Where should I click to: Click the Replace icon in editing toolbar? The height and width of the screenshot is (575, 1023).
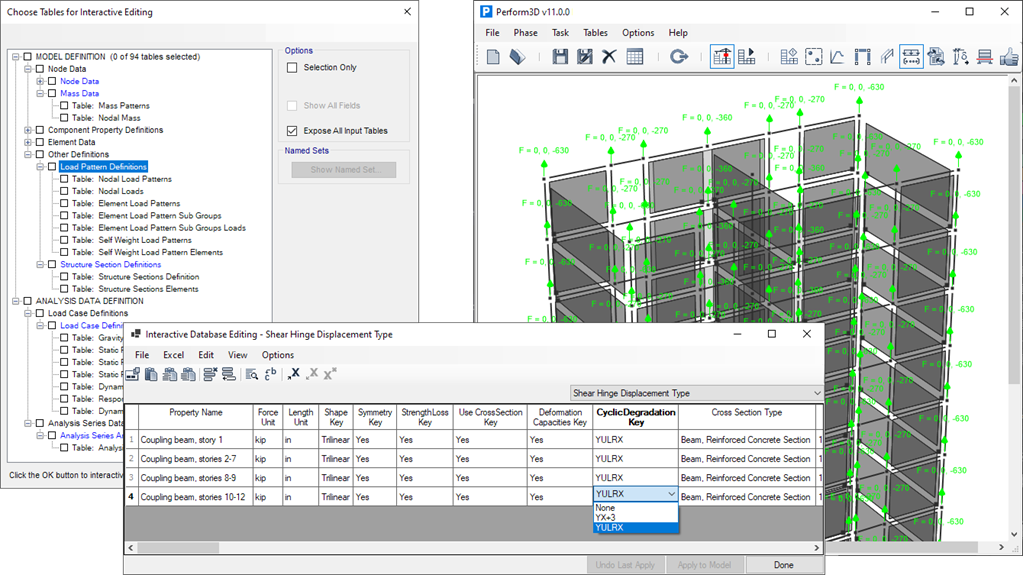[270, 374]
